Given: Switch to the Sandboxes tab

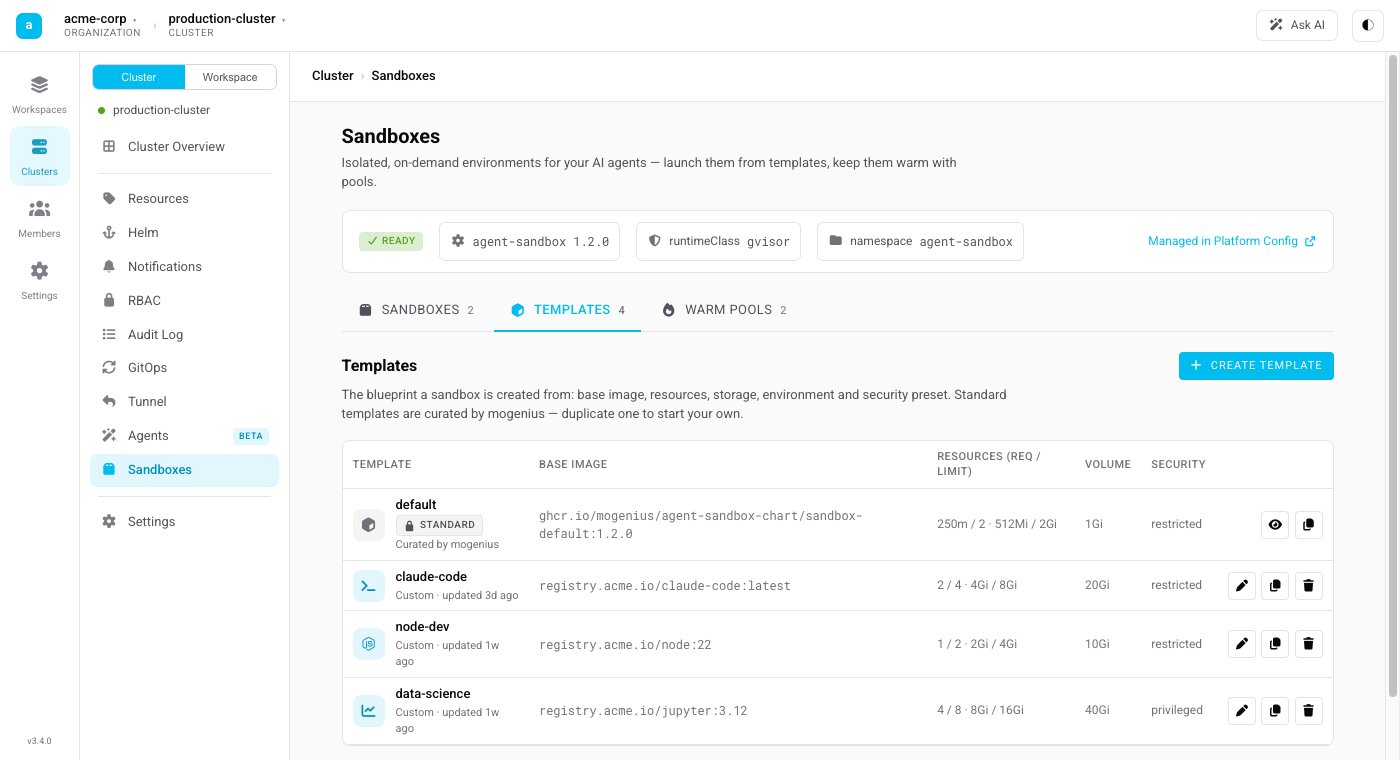Looking at the screenshot, I should click(416, 310).
